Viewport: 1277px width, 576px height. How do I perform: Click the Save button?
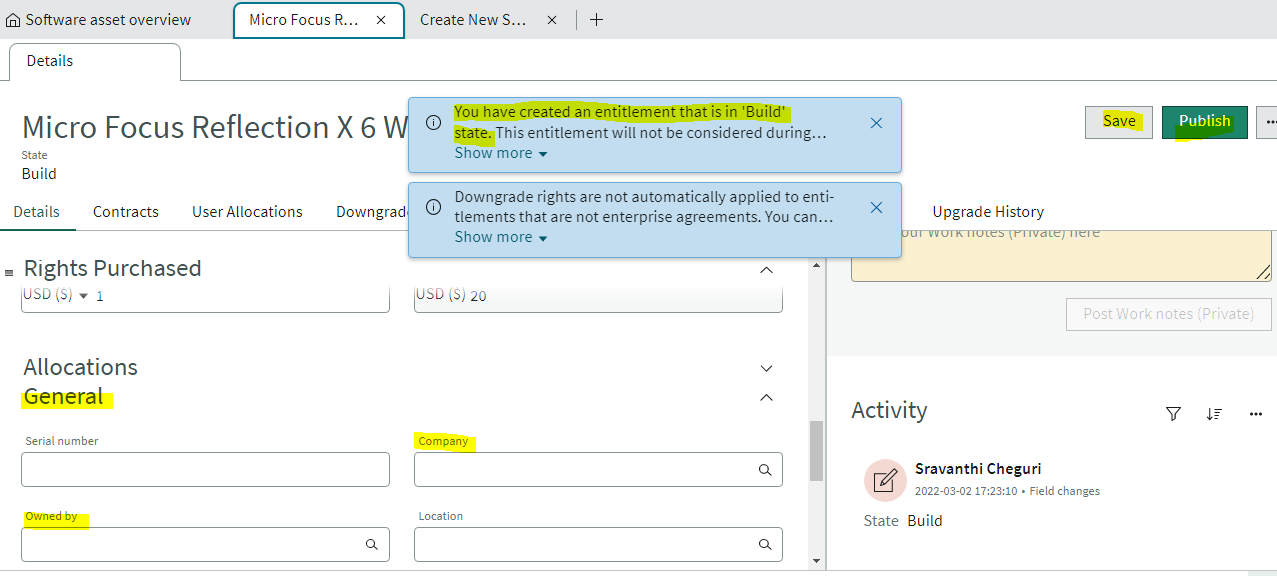[1119, 122]
